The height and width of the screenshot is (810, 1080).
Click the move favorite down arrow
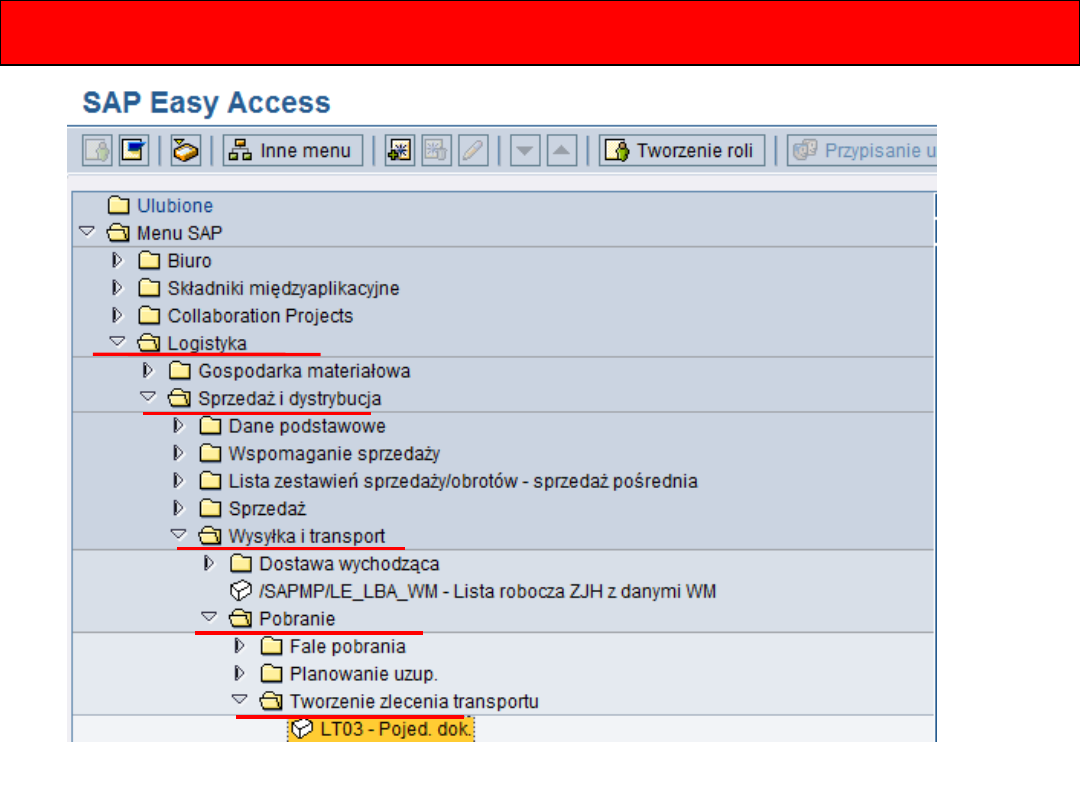tap(525, 151)
